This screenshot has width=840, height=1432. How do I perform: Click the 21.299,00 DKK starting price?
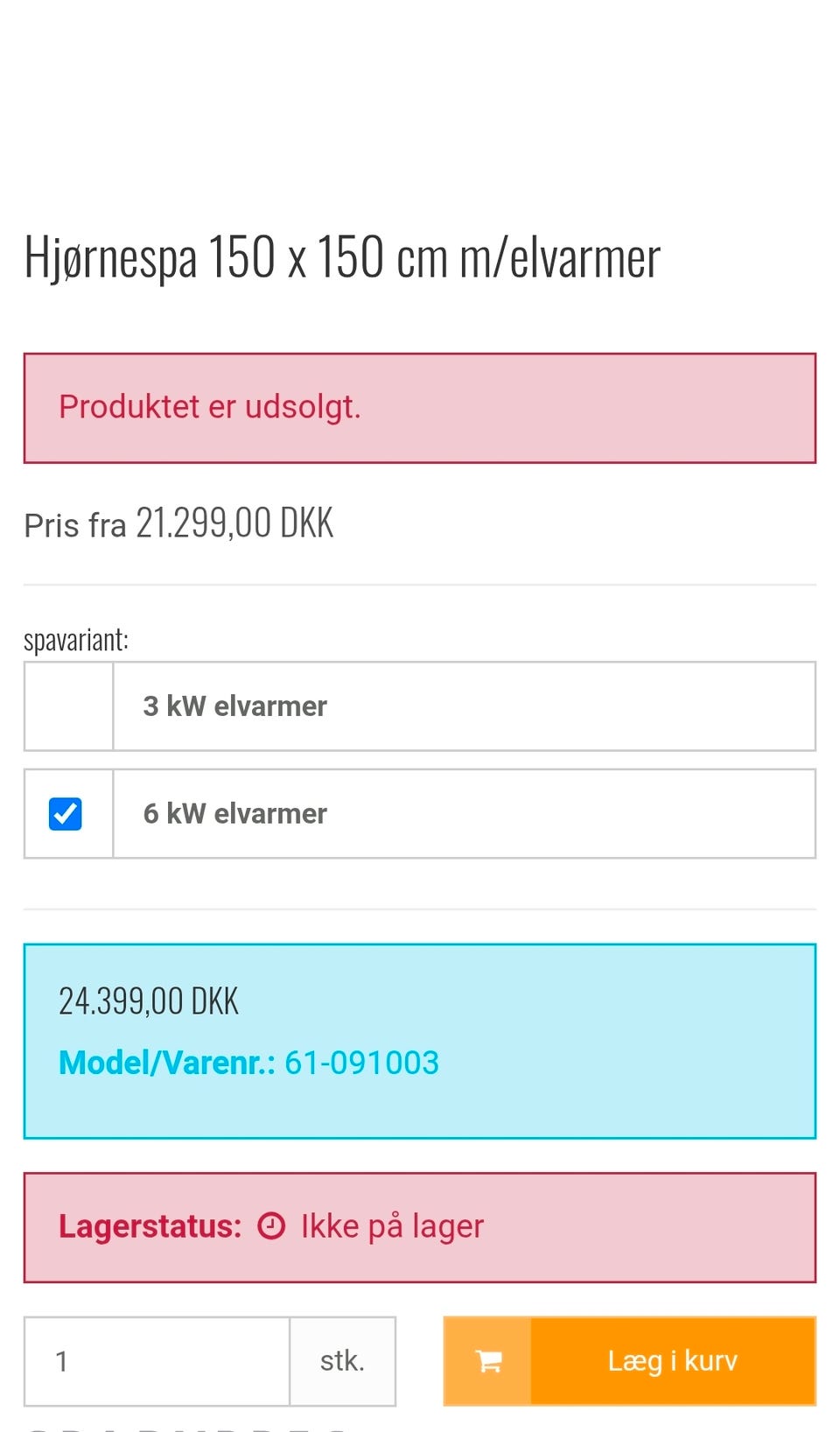point(234,523)
